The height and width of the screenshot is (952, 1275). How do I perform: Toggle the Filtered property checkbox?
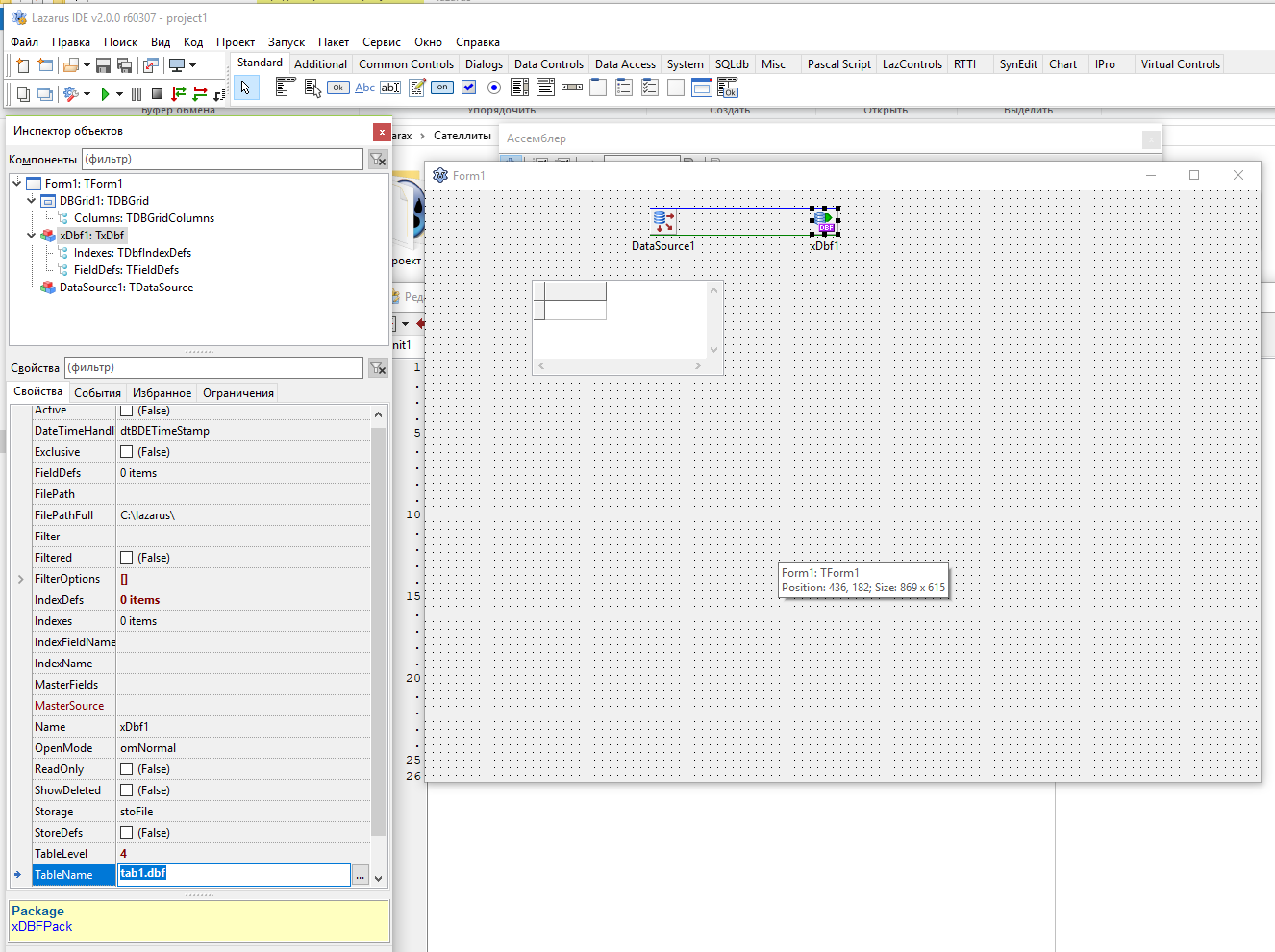[126, 558]
